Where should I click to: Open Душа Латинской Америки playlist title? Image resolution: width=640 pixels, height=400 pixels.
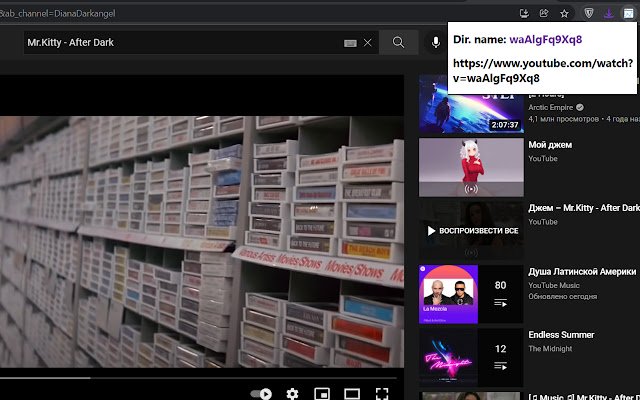[582, 271]
